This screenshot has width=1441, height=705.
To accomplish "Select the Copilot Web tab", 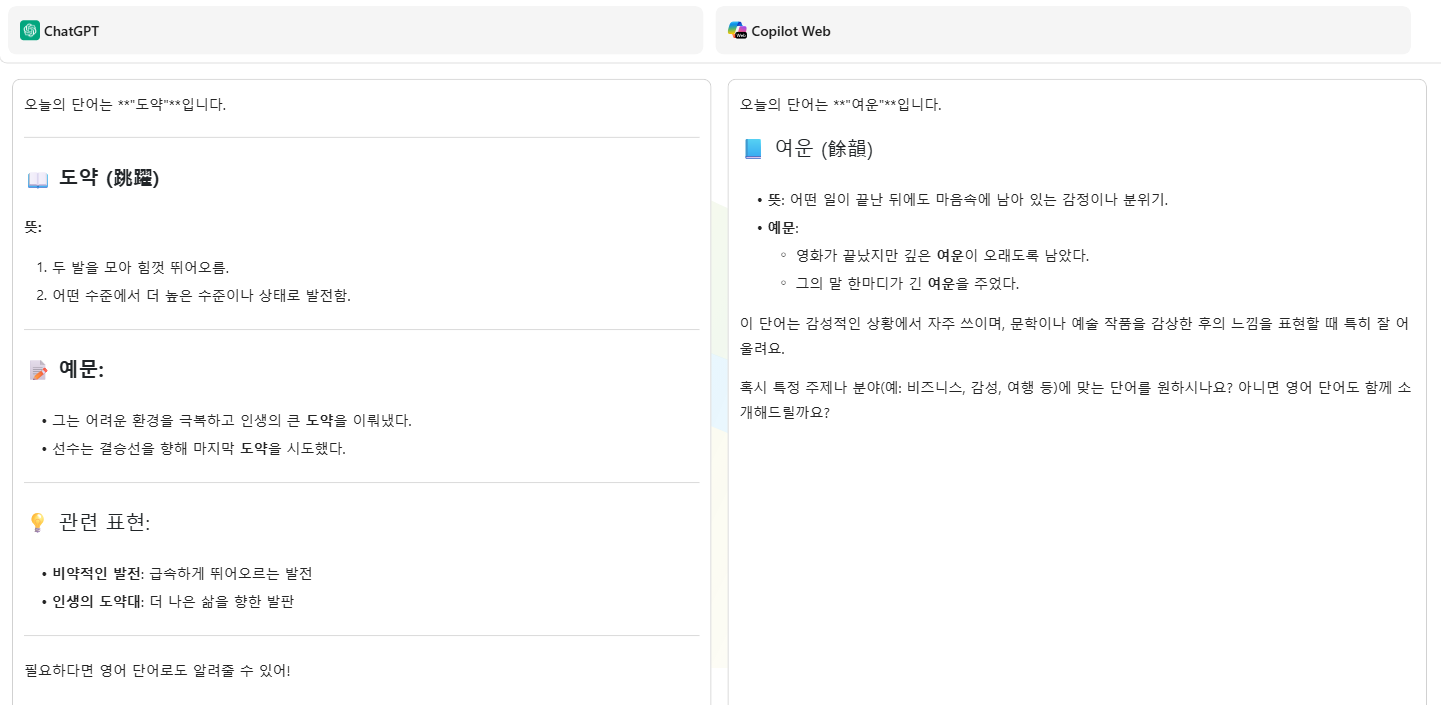I will click(x=1063, y=30).
